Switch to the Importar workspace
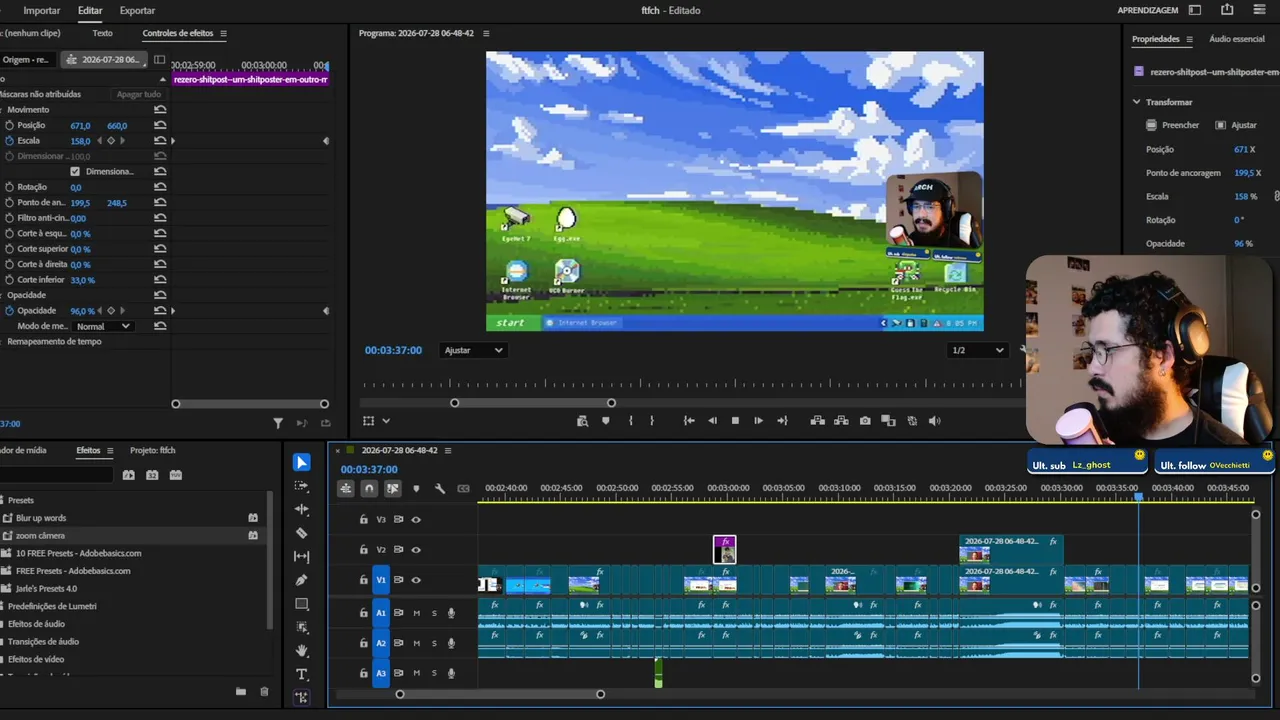 click(x=42, y=10)
